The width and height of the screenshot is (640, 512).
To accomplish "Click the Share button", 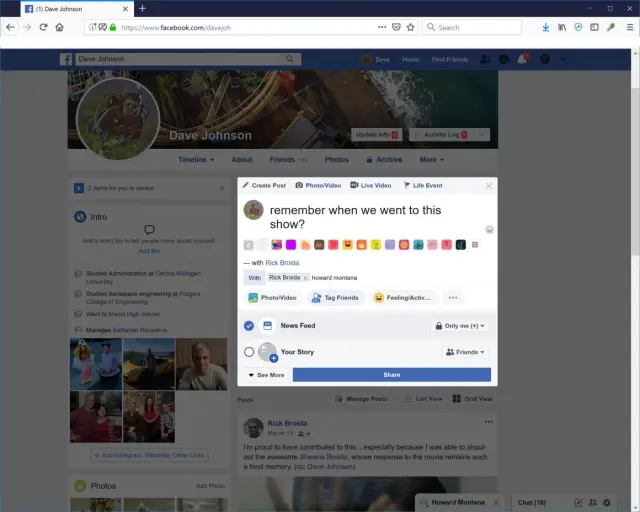I will click(x=392, y=375).
